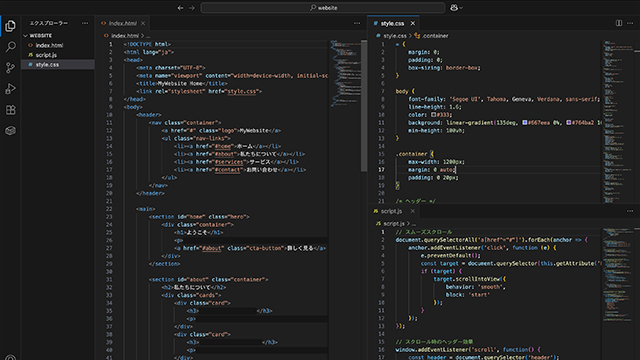Switch to the script.js tab
The width and height of the screenshot is (640, 360).
click(x=391, y=211)
